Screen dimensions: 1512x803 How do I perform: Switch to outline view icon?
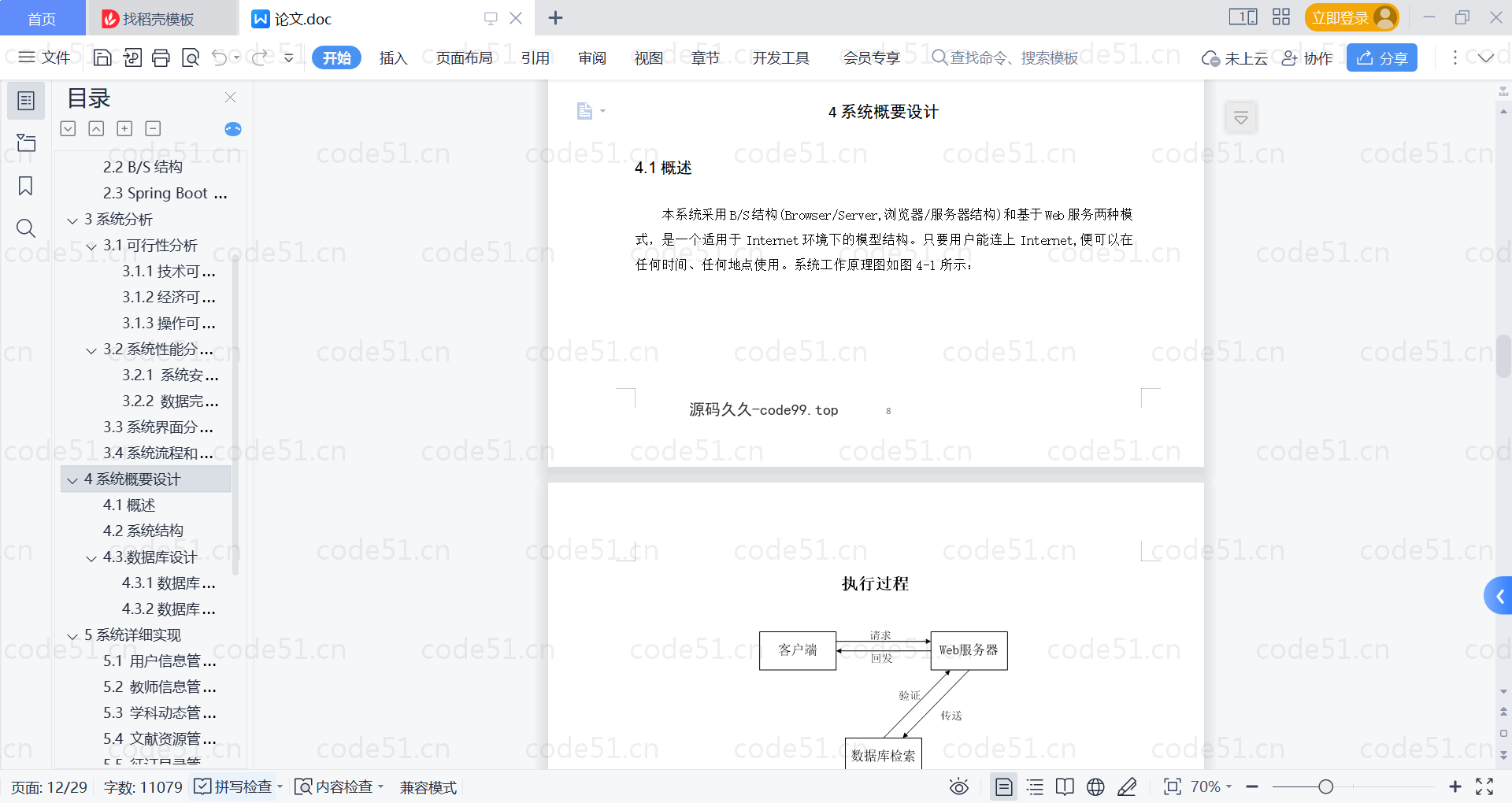click(x=1035, y=786)
